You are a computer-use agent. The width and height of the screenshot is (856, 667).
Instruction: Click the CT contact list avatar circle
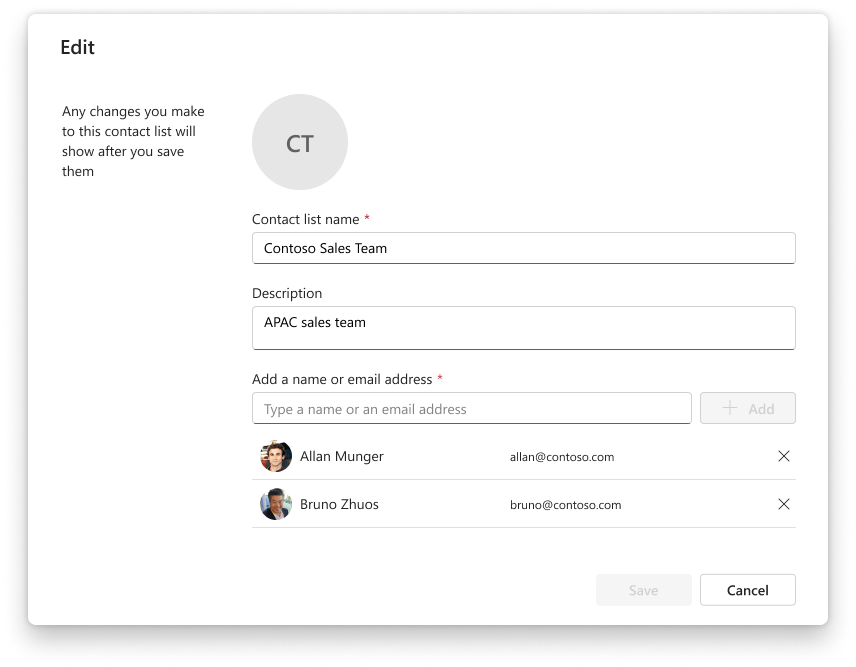[x=299, y=142]
